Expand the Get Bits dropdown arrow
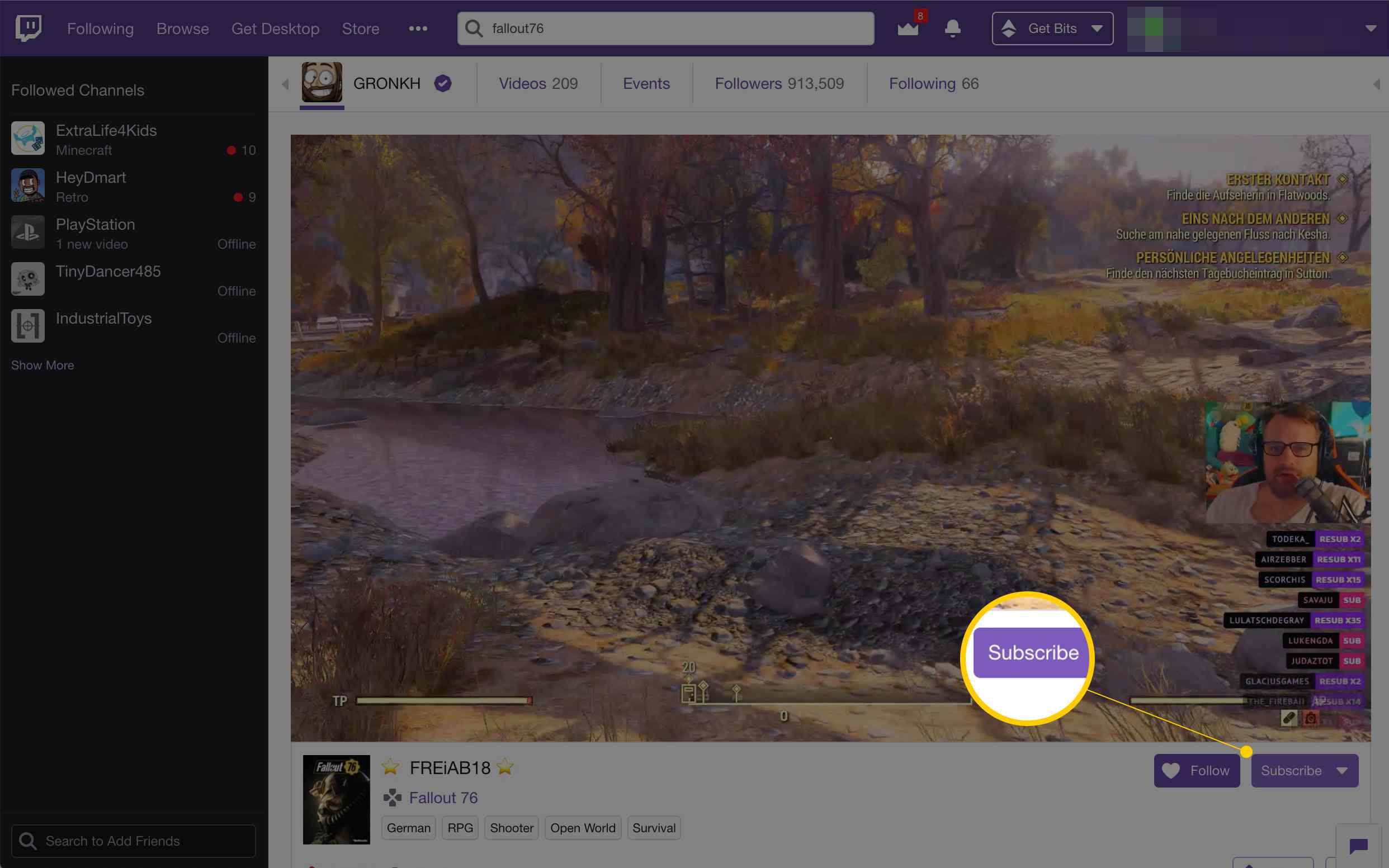The image size is (1389, 868). tap(1098, 28)
